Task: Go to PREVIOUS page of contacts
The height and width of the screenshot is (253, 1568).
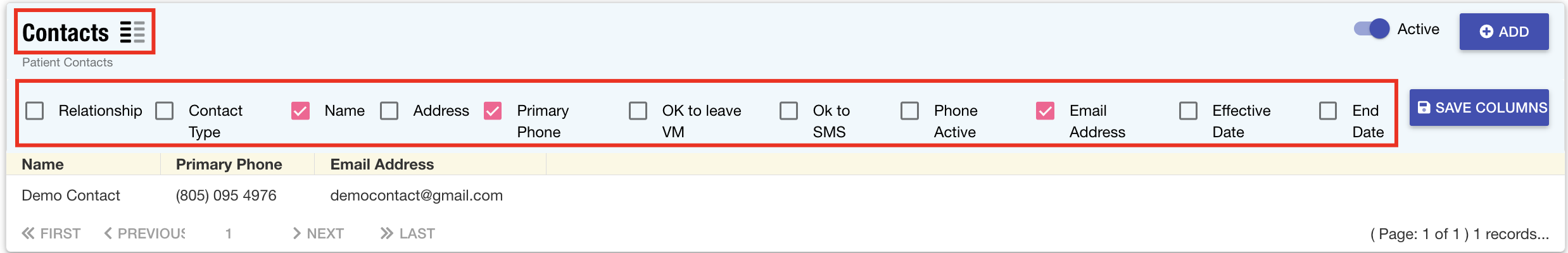Action: point(145,234)
